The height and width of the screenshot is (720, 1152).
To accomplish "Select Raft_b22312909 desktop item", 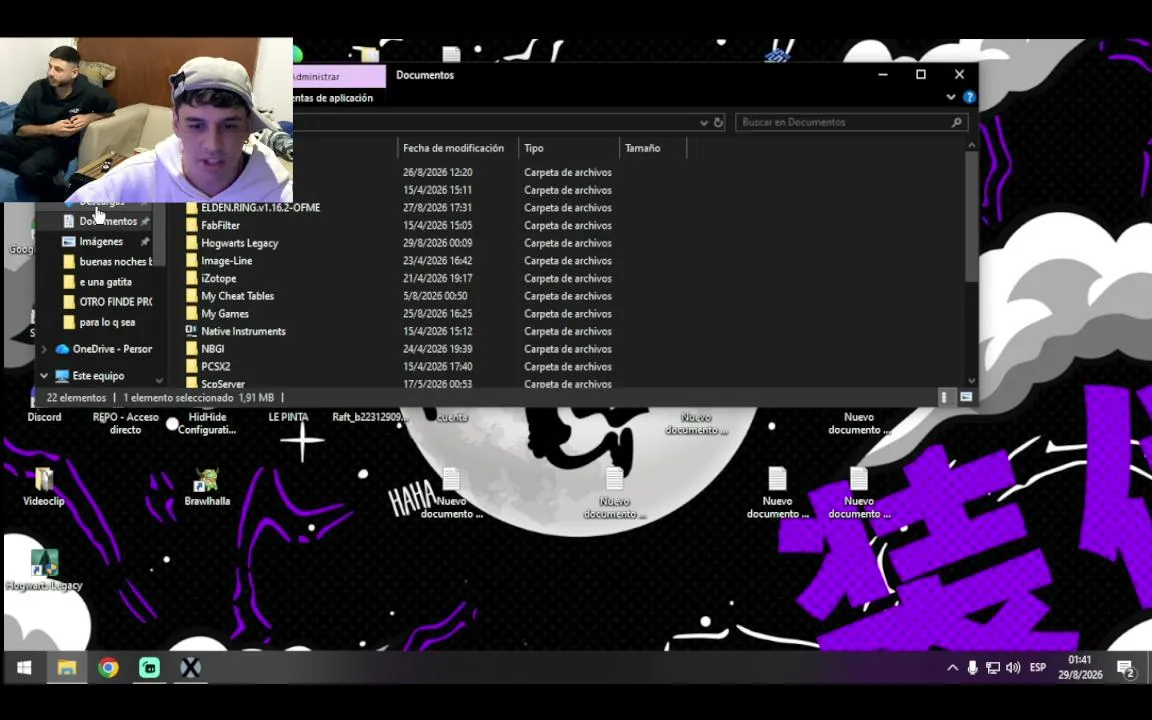I will (x=370, y=417).
